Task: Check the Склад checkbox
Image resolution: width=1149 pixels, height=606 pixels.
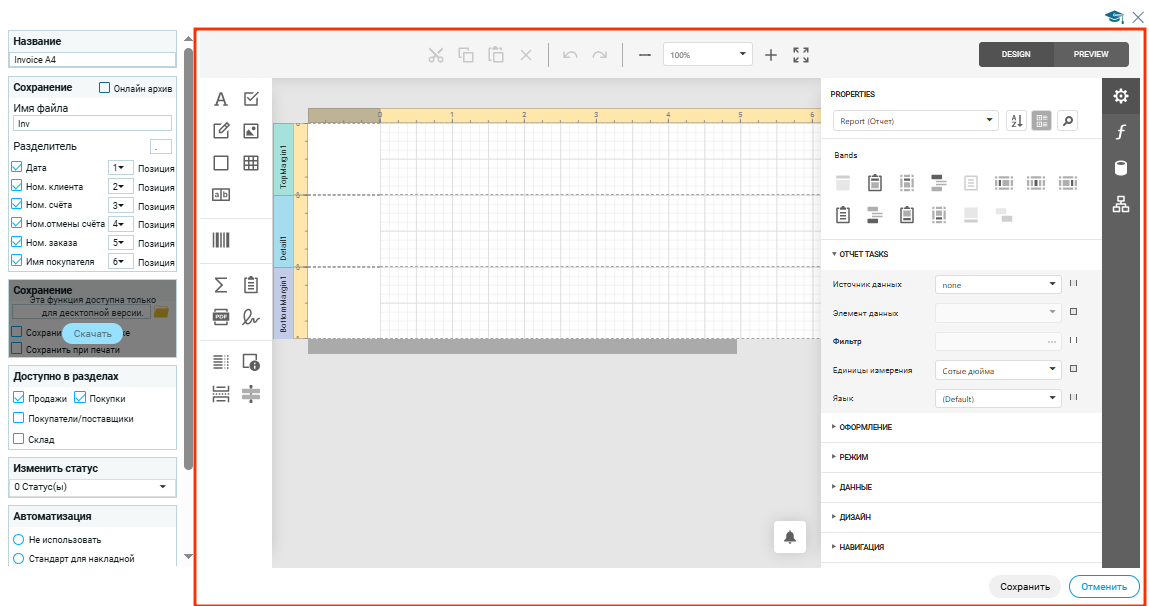Action: [x=18, y=439]
